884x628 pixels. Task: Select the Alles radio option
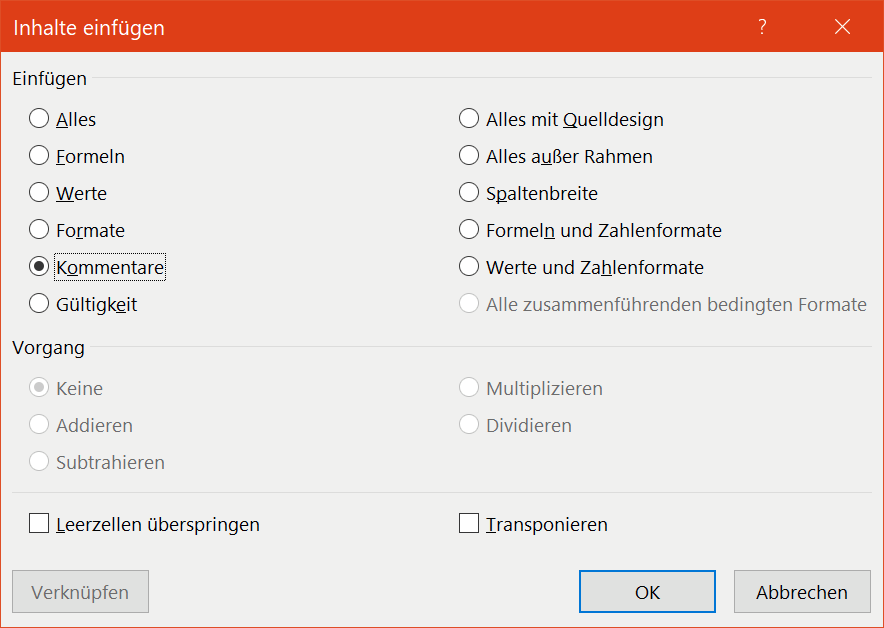tap(39, 119)
